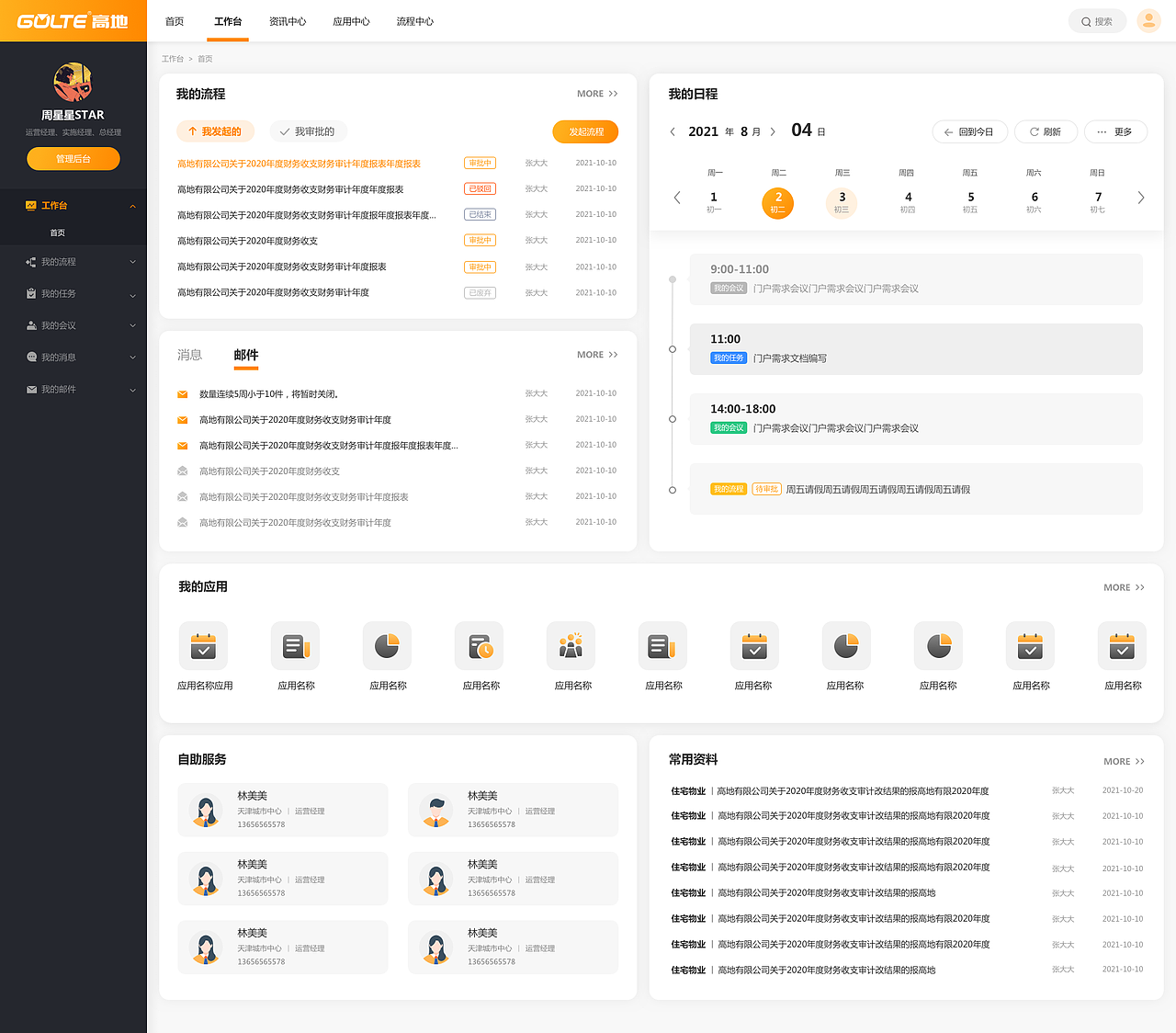
Task: Launch the last app with calendar check icon
Action: (x=1122, y=646)
